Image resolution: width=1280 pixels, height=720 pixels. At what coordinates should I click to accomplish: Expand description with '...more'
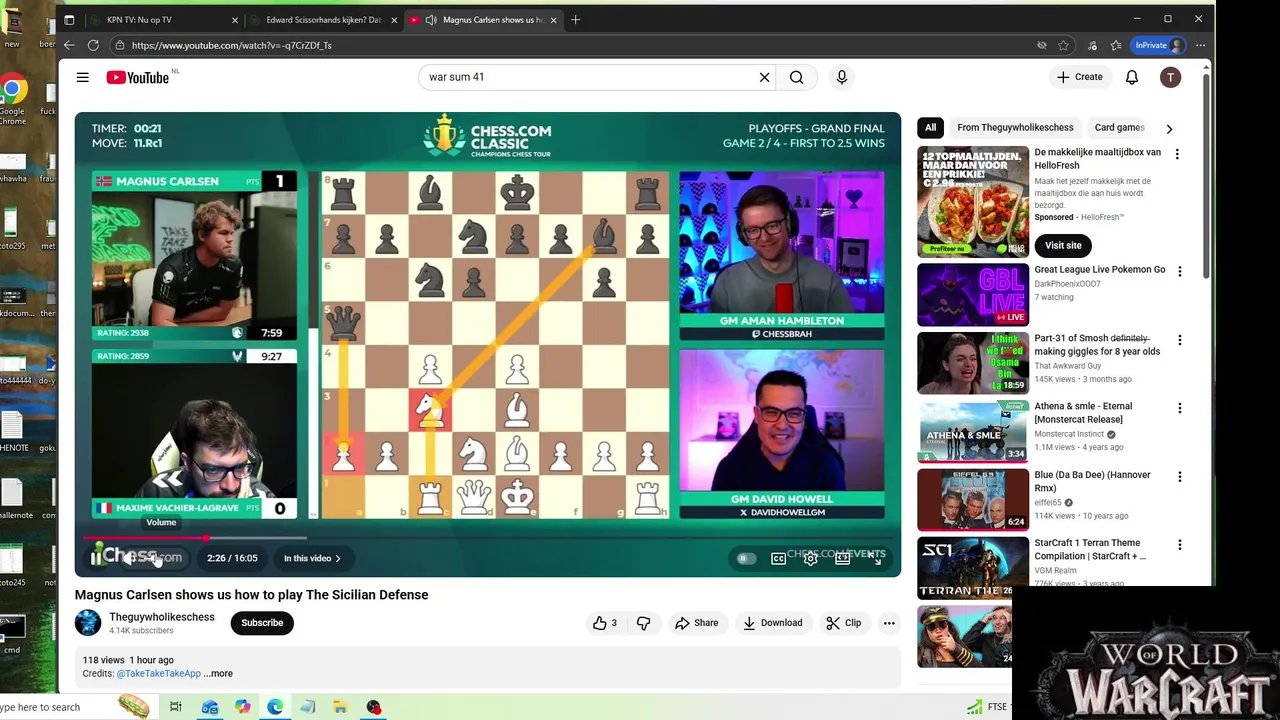coord(218,674)
